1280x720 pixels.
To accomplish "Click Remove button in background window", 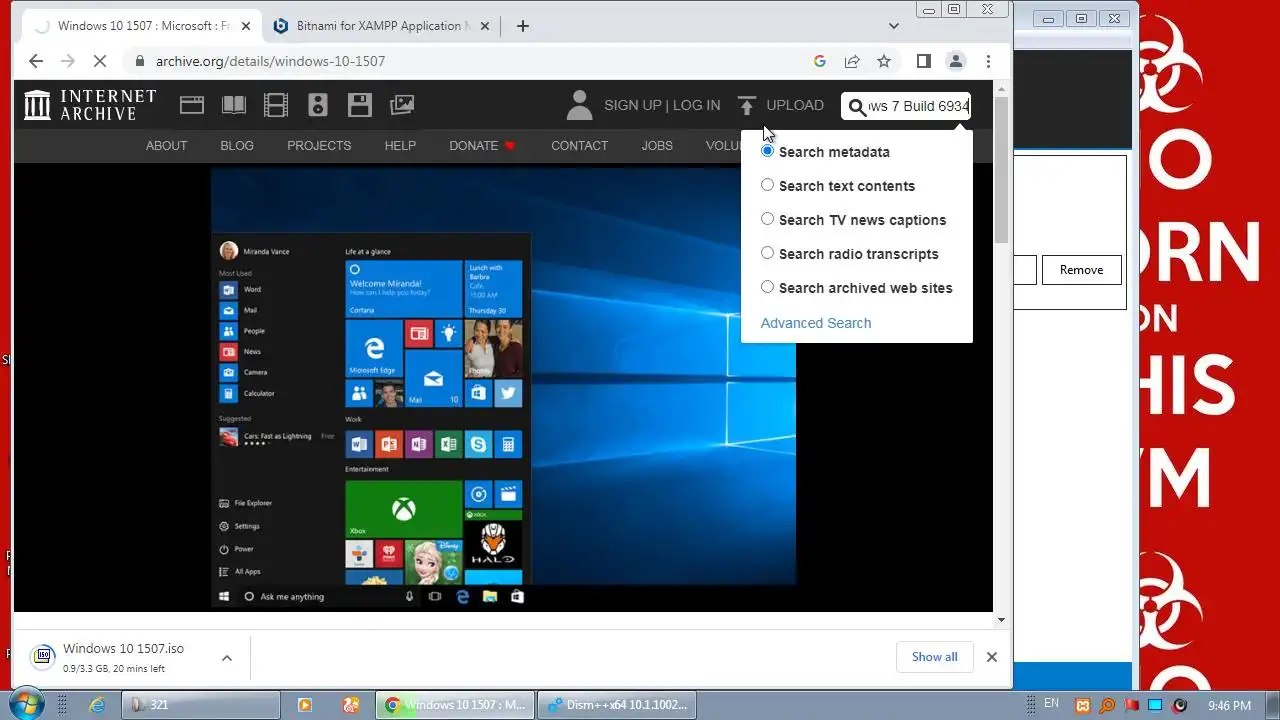I will (1081, 270).
